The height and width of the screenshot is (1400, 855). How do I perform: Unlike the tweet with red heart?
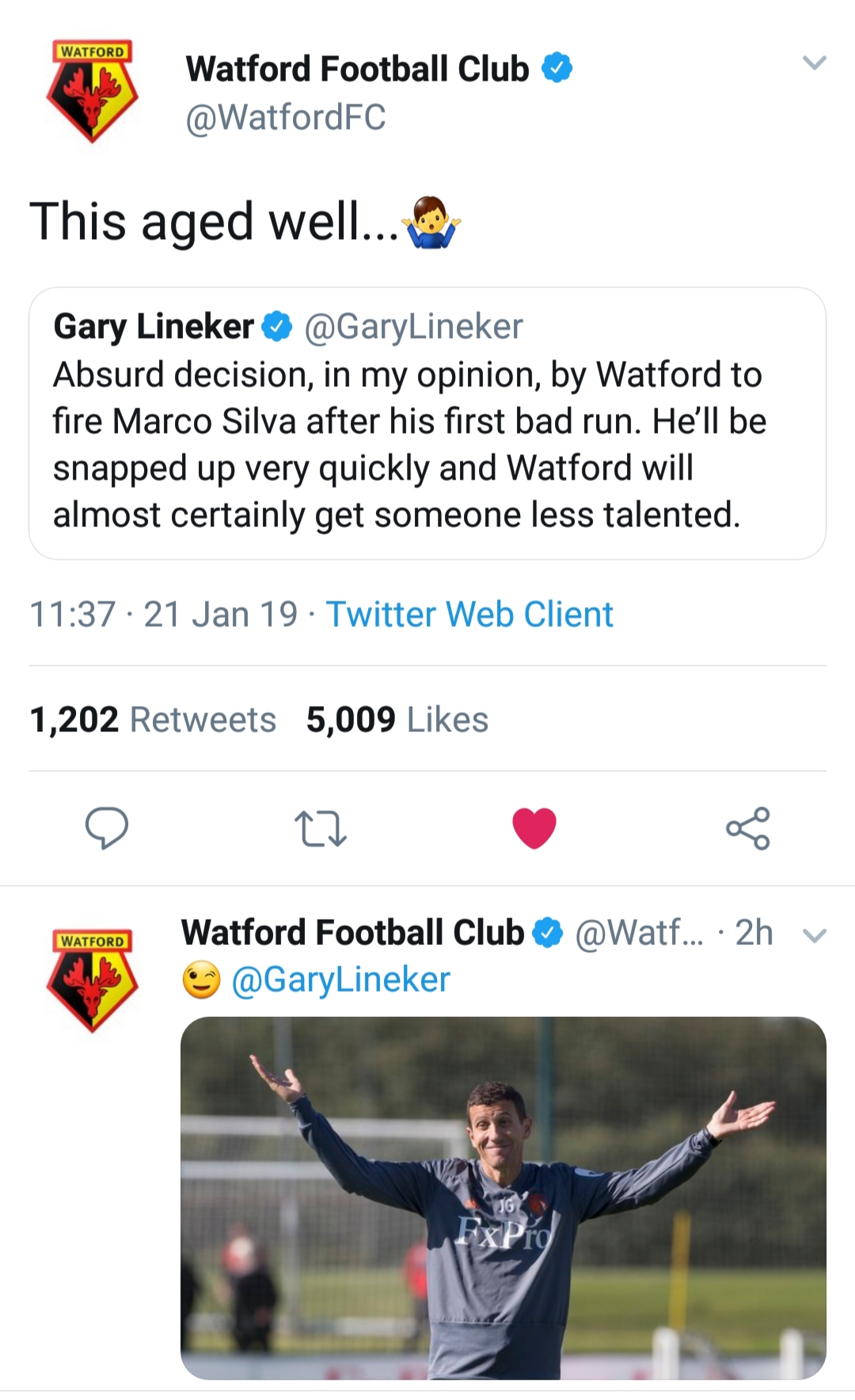[x=534, y=828]
